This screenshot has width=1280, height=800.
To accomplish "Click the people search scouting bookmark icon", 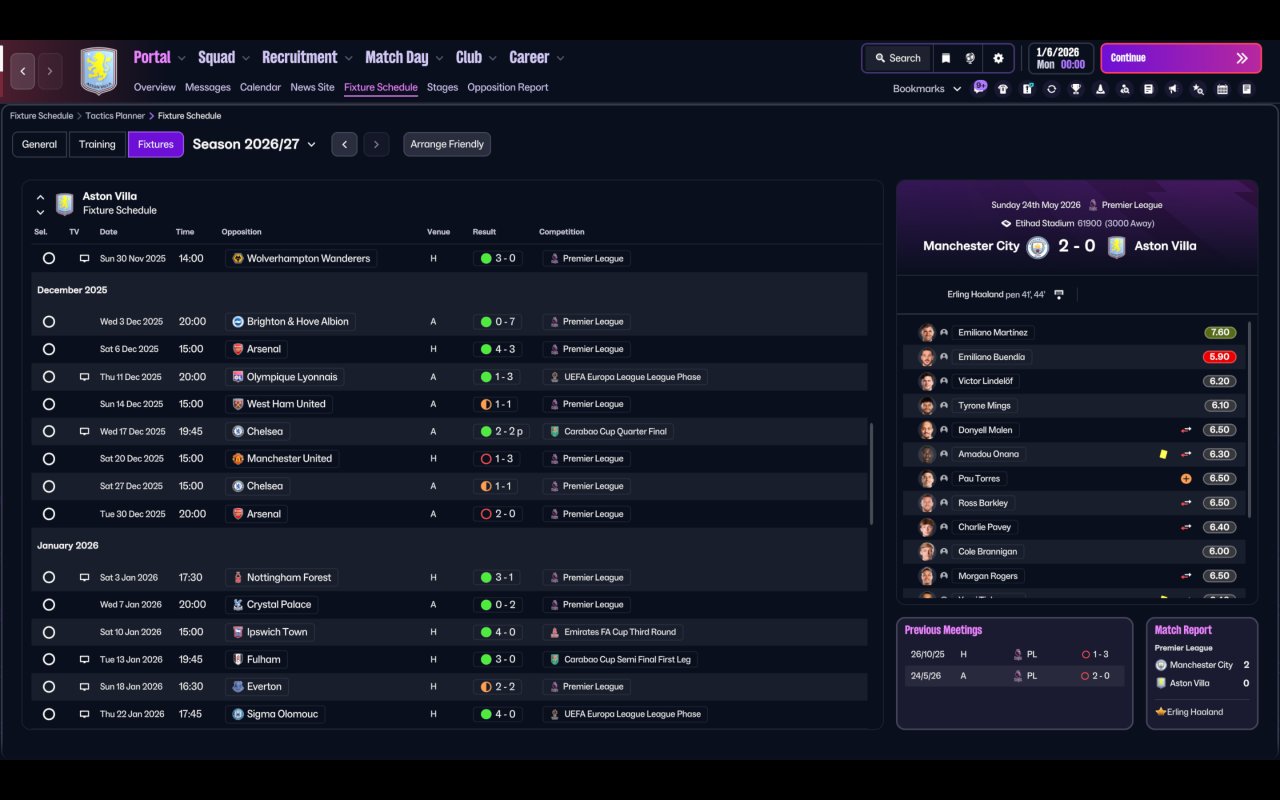I will pos(1124,89).
